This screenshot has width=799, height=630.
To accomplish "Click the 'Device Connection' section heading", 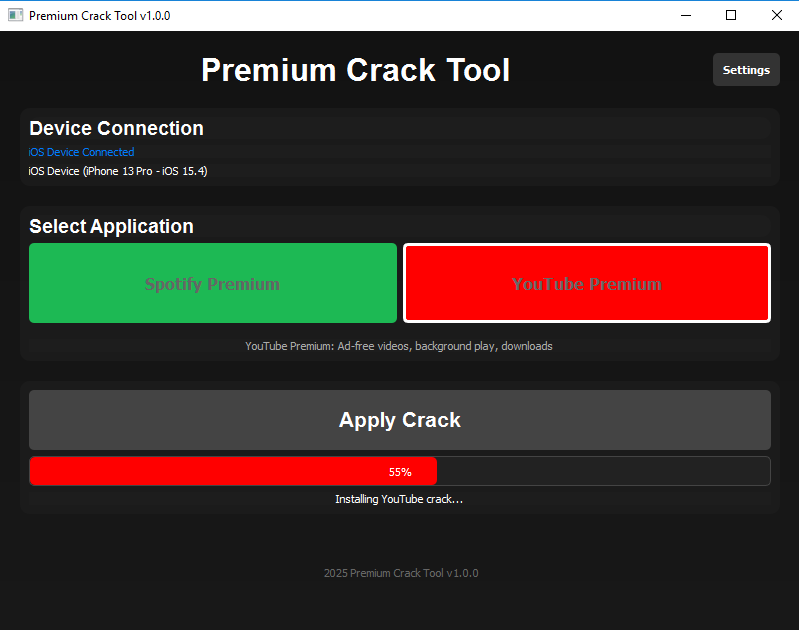I will [116, 128].
